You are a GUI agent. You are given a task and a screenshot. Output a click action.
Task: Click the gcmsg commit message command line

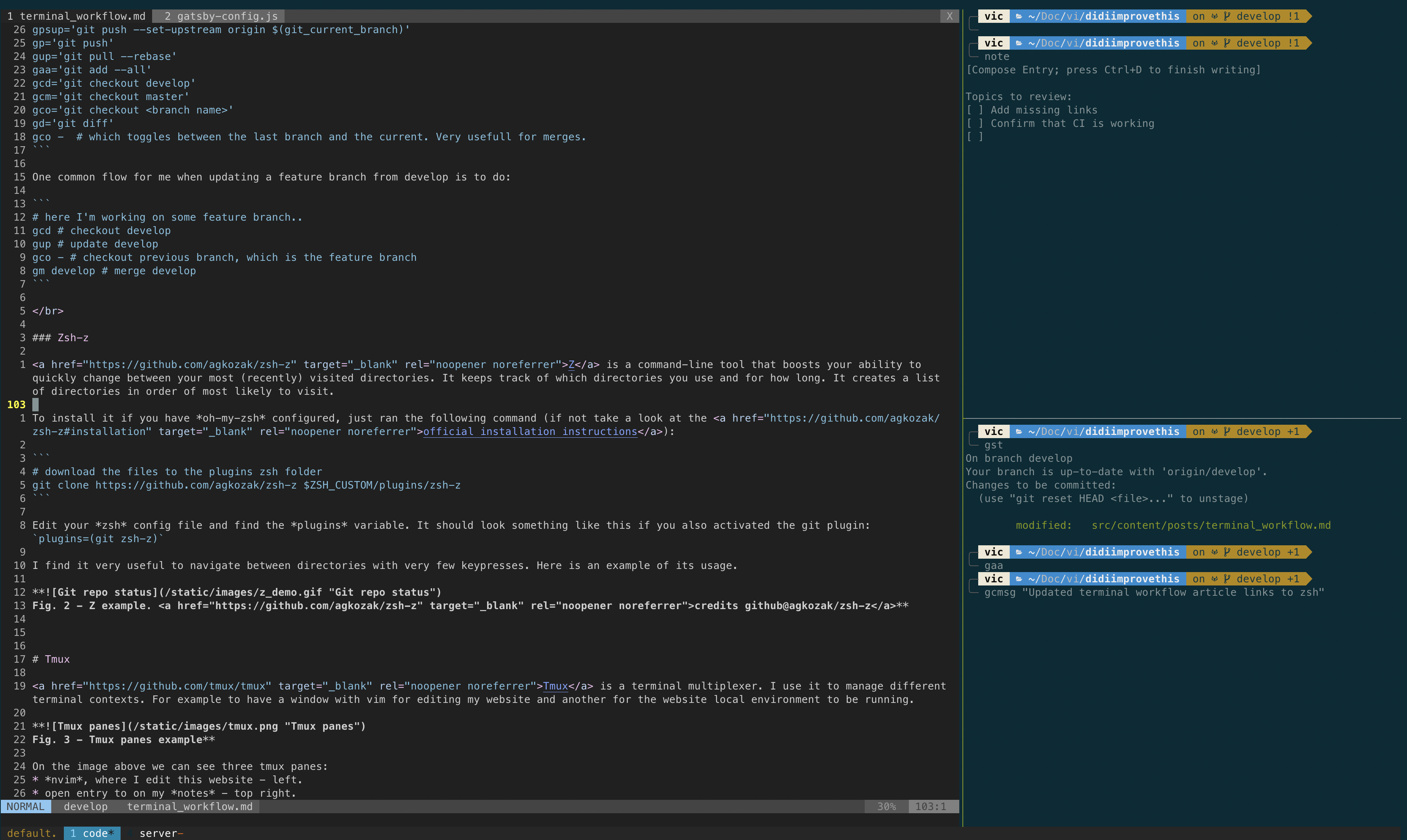(1154, 593)
